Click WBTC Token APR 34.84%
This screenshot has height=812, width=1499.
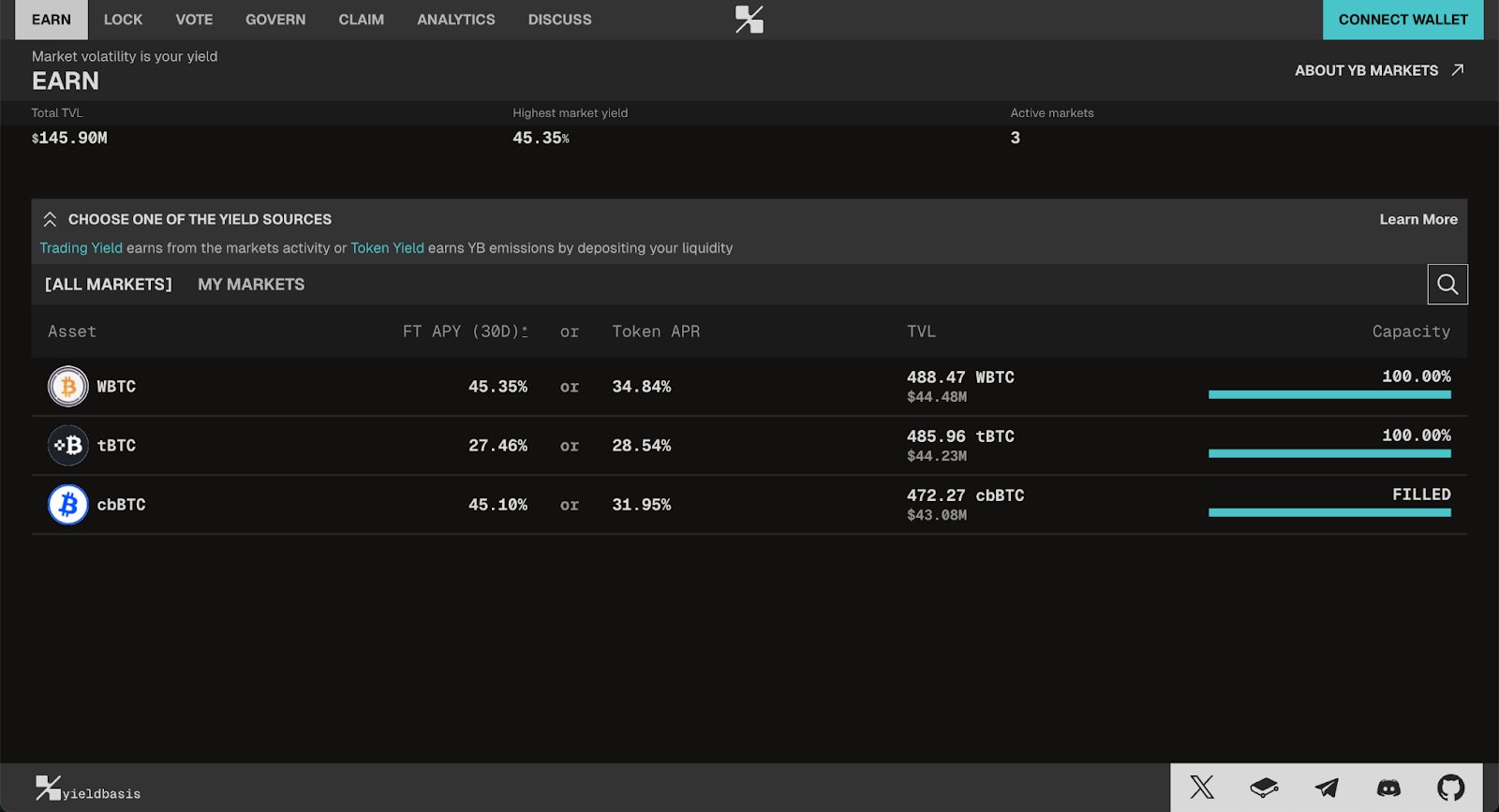[641, 387]
